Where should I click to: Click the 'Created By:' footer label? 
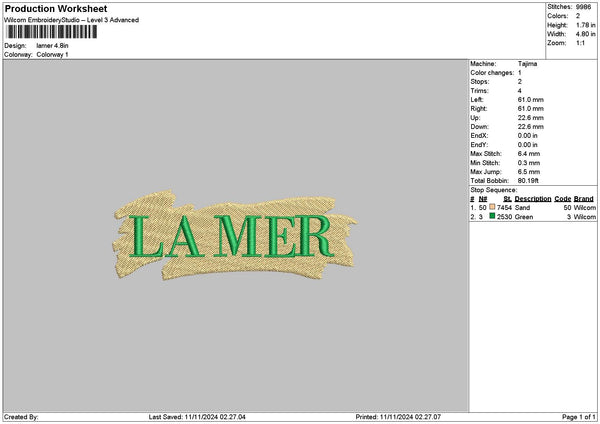(21, 417)
